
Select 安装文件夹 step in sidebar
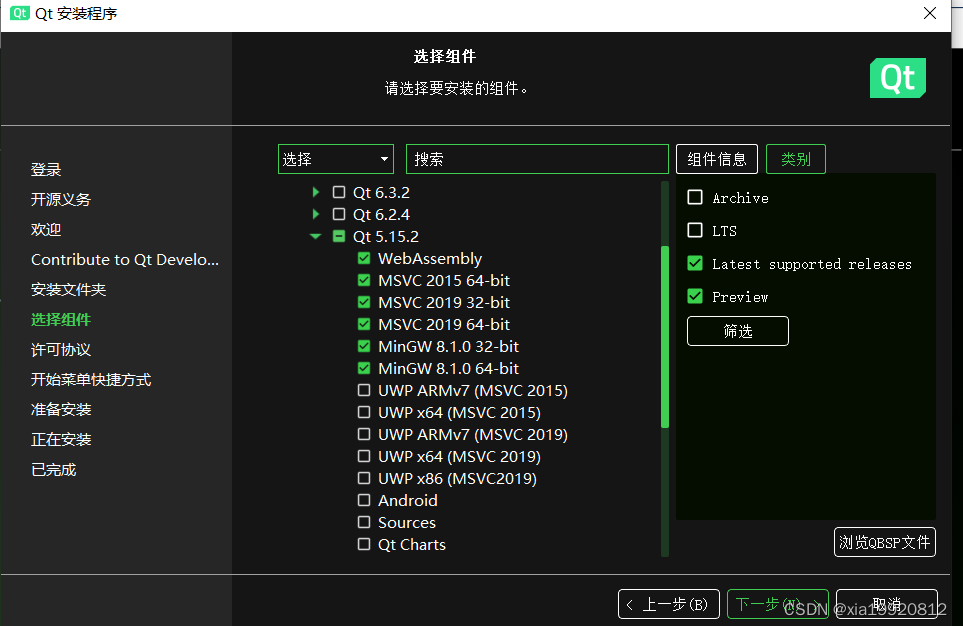tap(69, 290)
